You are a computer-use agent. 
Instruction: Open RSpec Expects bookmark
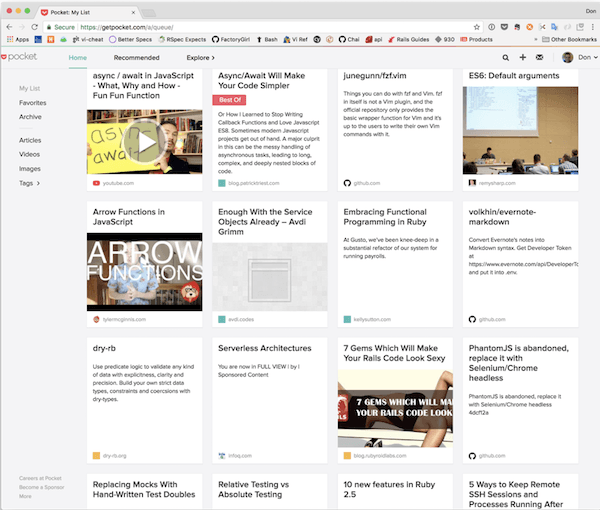point(182,39)
